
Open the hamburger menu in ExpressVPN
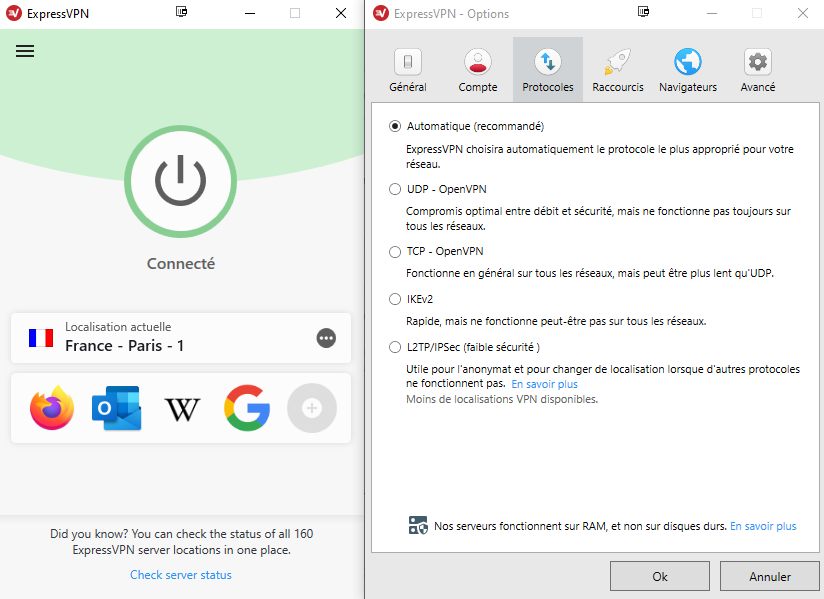(25, 51)
